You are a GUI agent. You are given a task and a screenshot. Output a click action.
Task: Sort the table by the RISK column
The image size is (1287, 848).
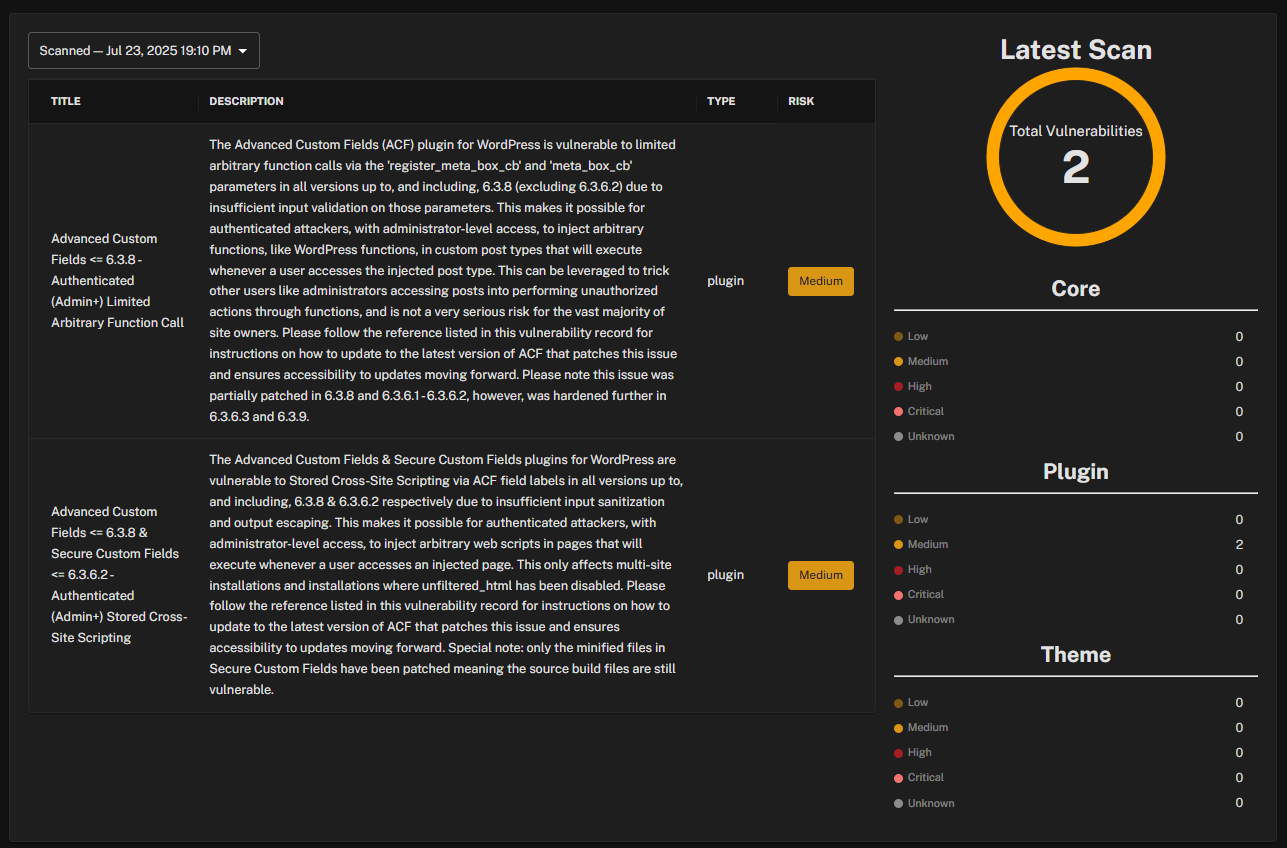click(801, 101)
